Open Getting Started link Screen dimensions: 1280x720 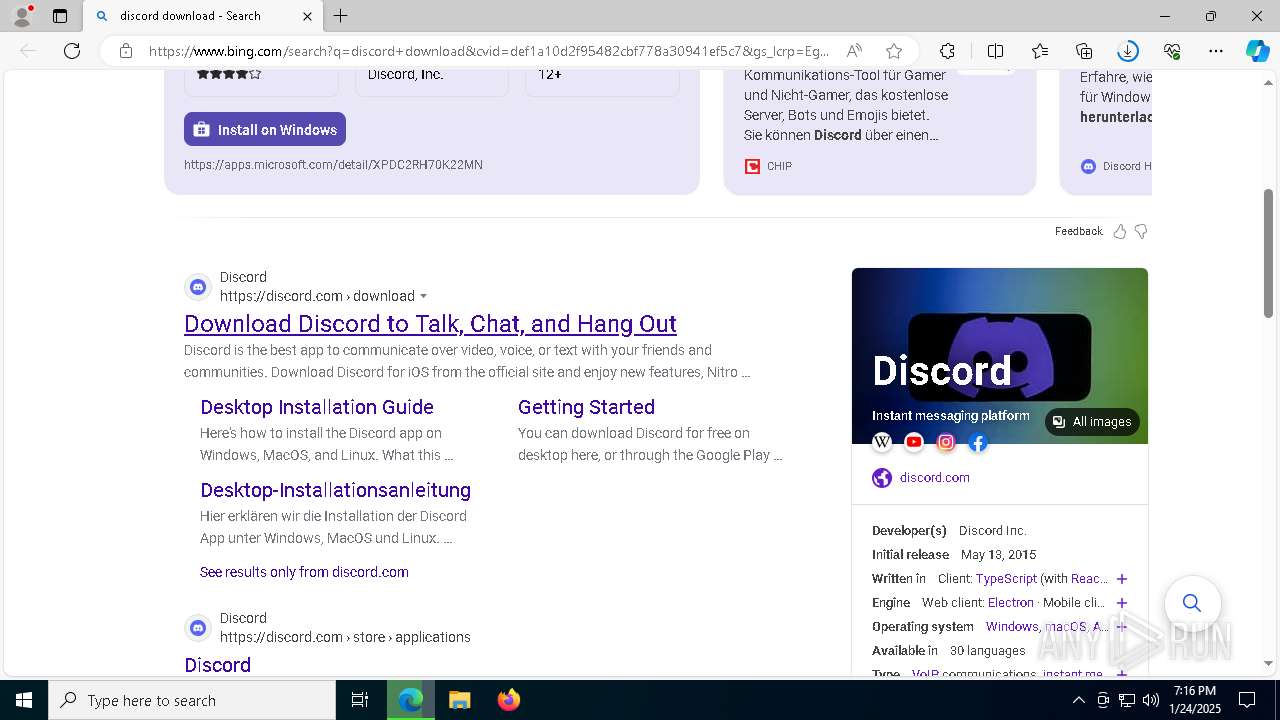[586, 407]
